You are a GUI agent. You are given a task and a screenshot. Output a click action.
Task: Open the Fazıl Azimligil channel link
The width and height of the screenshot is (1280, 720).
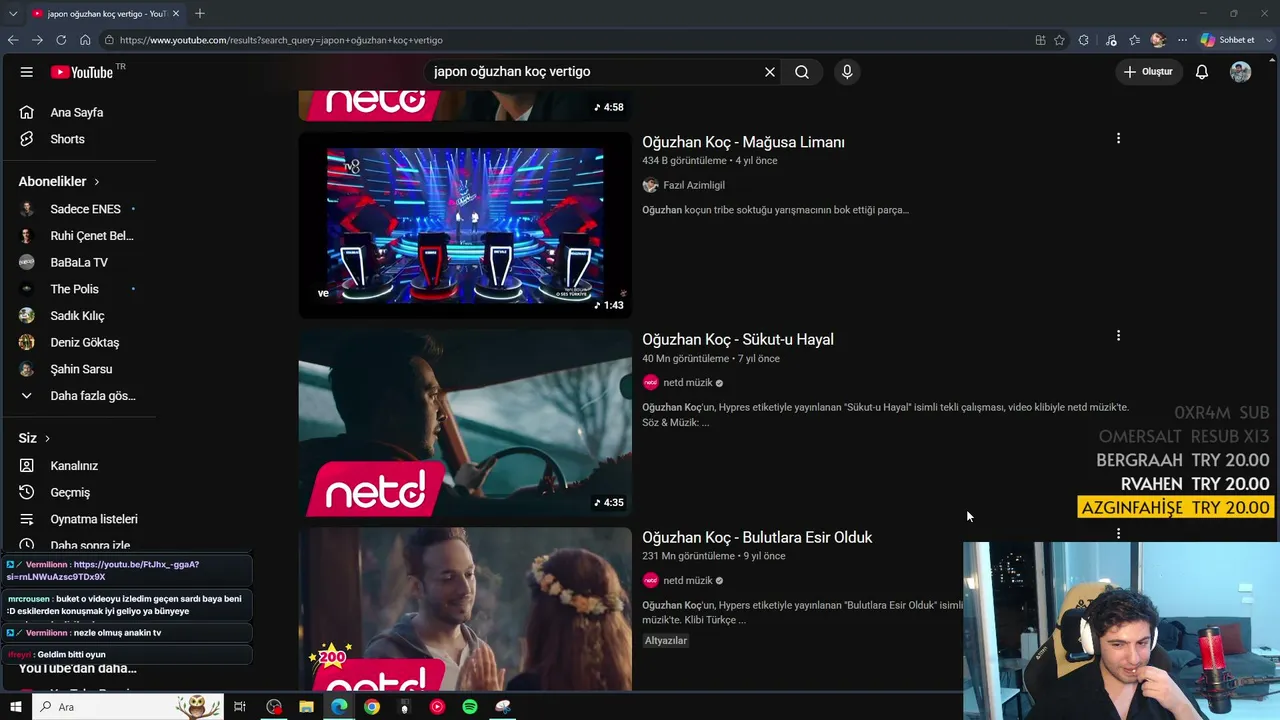694,185
